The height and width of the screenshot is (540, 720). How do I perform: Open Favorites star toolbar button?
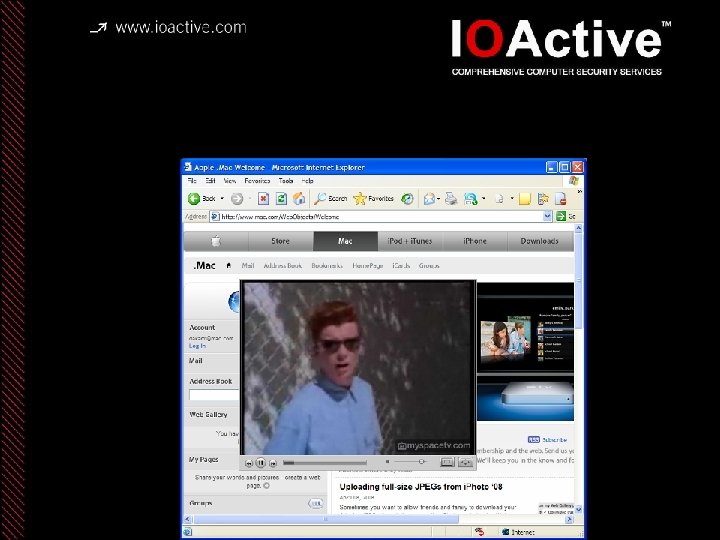pyautogui.click(x=373, y=198)
